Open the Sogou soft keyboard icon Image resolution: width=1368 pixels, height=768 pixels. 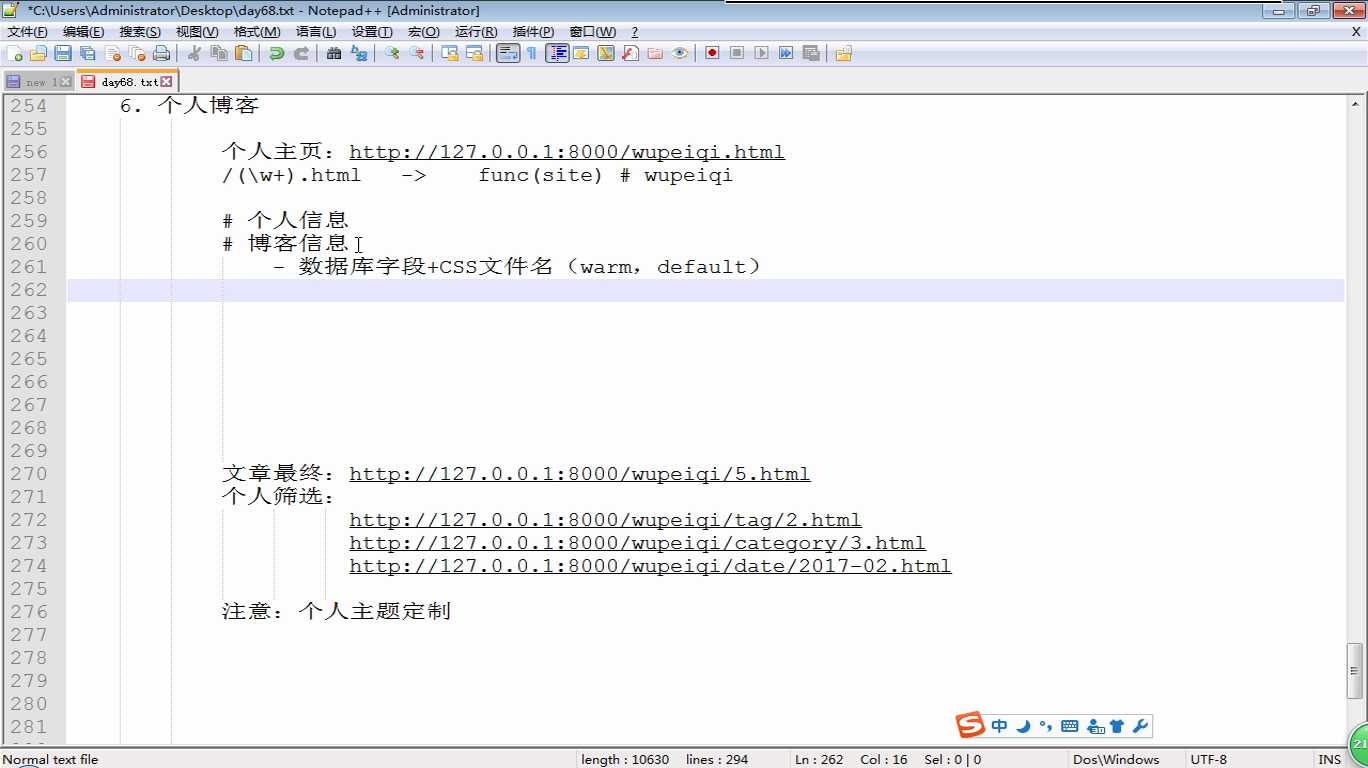(1069, 726)
